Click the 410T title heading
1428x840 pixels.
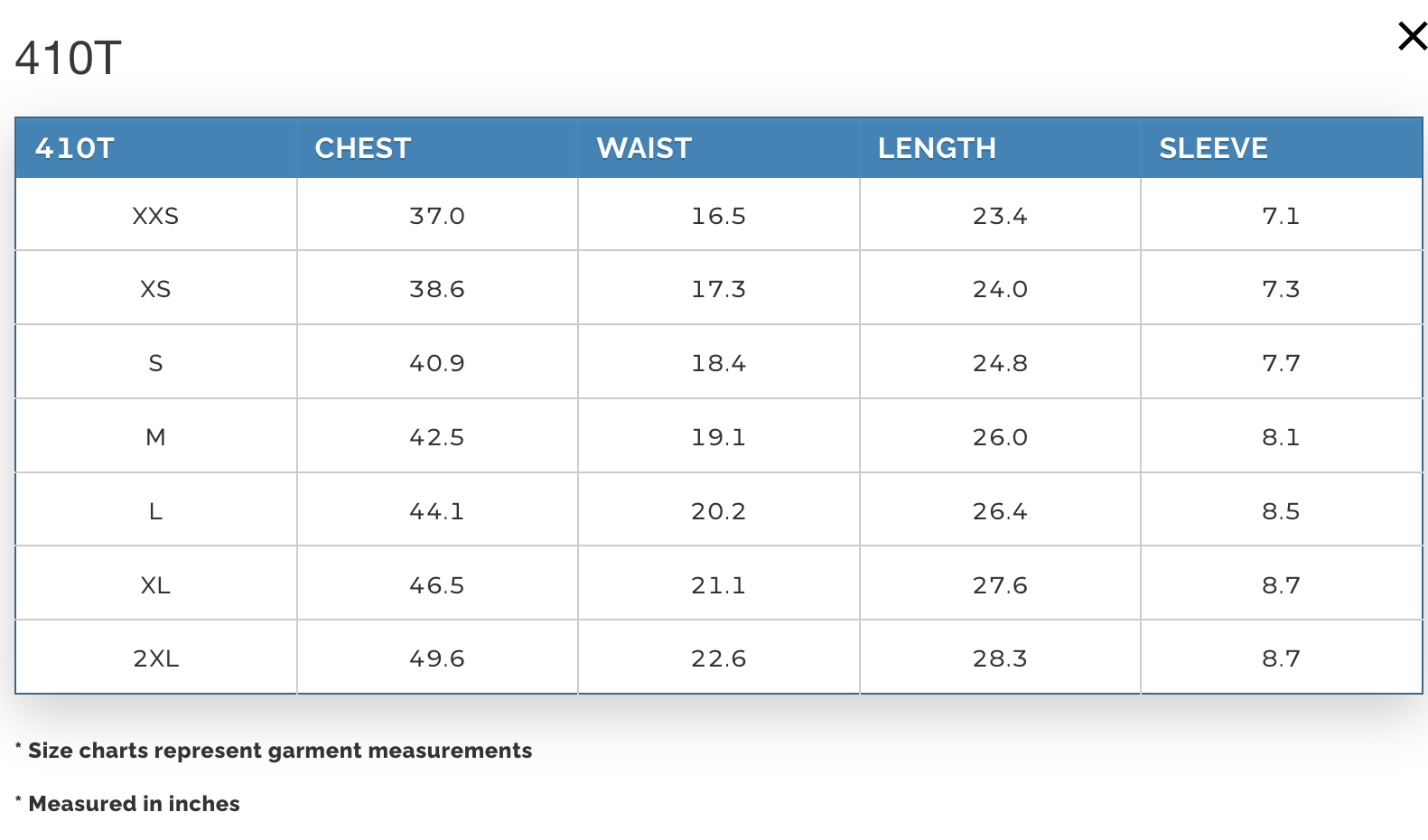click(69, 59)
